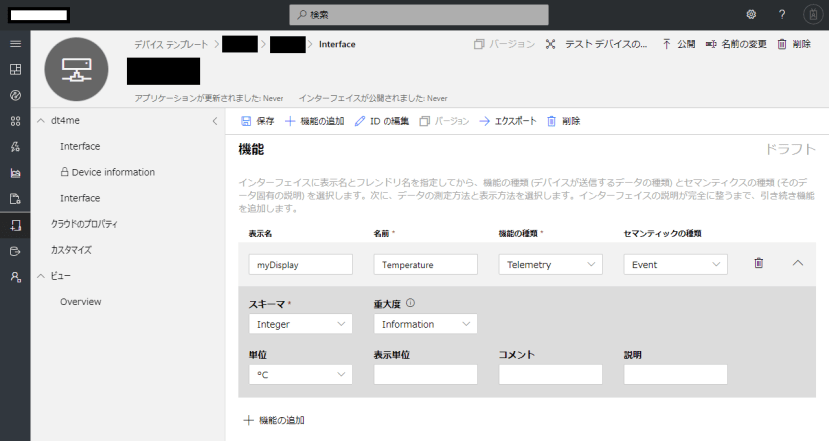Show info tooltip next to 重大度

point(410,303)
